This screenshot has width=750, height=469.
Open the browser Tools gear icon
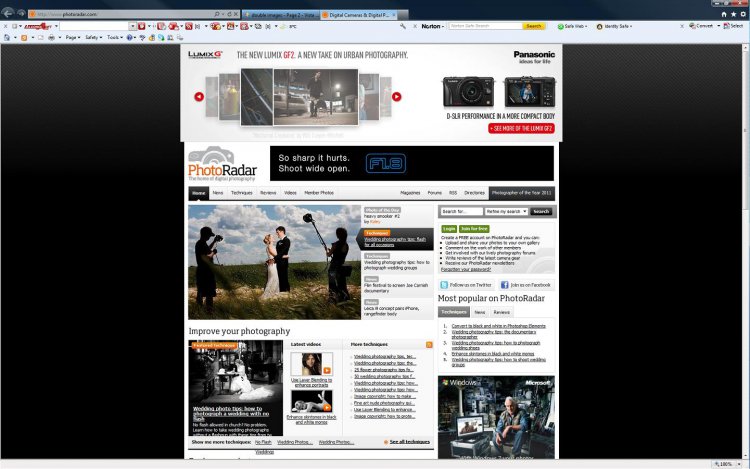click(743, 14)
